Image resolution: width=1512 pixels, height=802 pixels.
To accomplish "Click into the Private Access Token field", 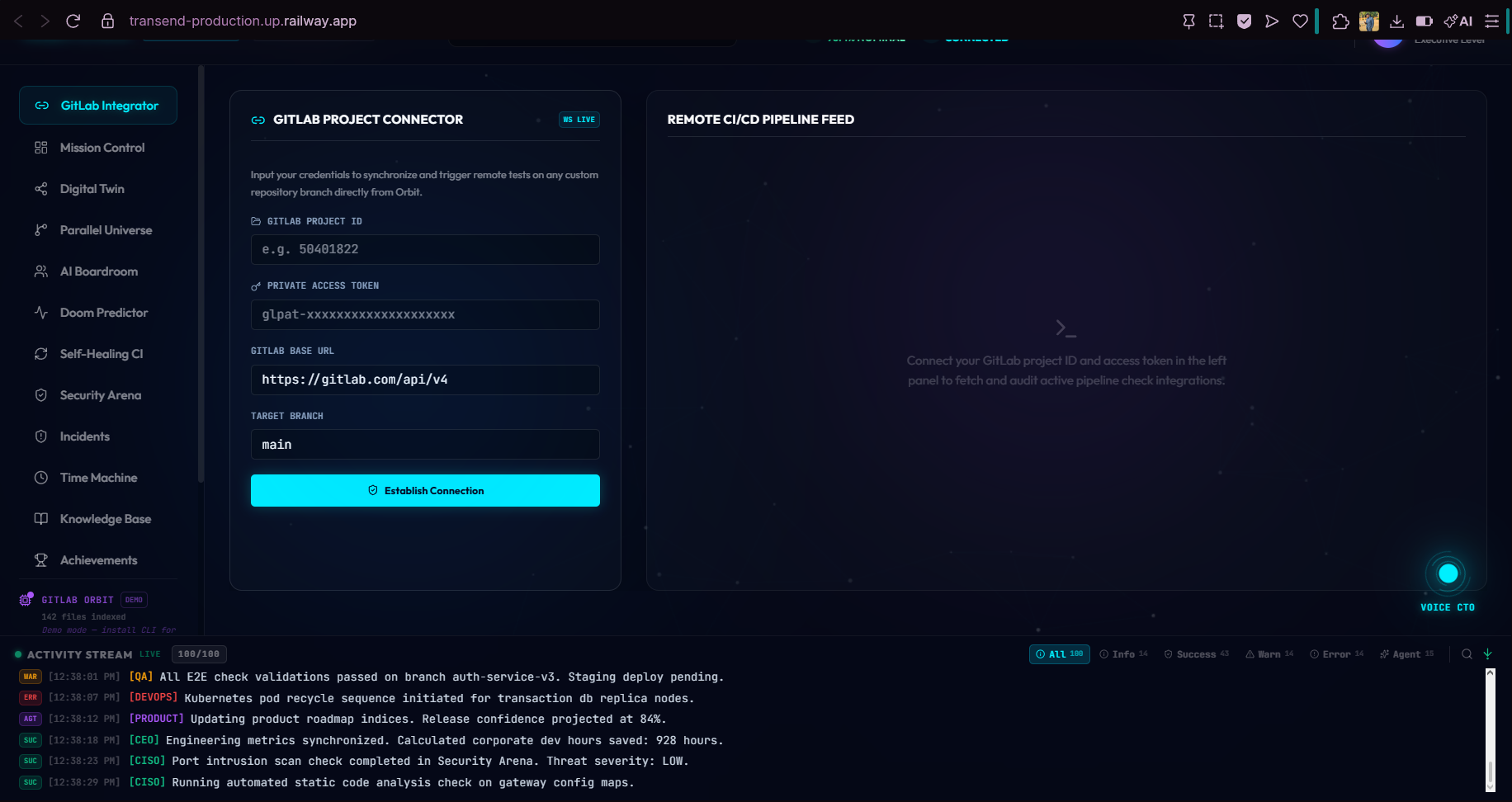I will coord(425,314).
